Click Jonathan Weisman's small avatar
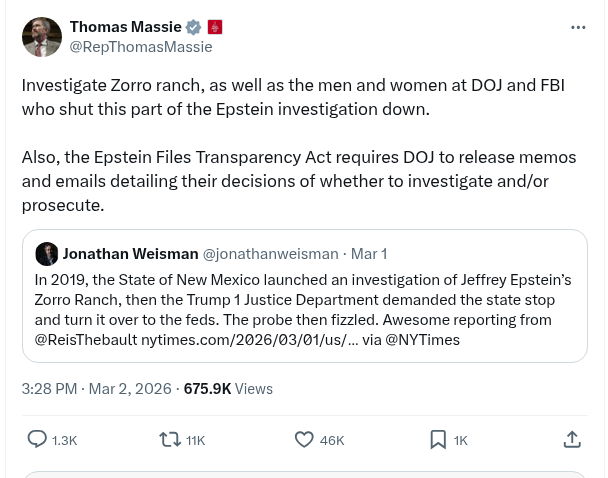The height and width of the screenshot is (478, 608). pos(46,254)
